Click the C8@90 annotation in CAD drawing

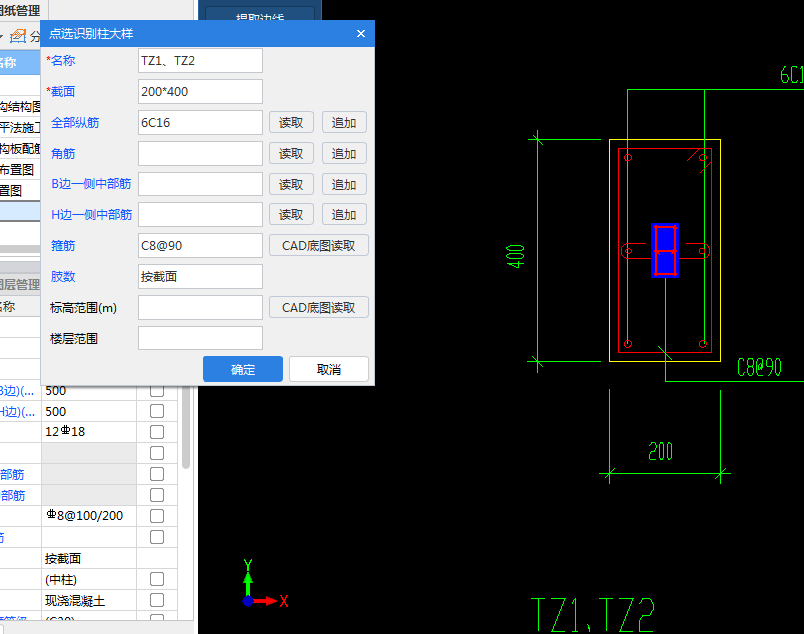tap(759, 367)
